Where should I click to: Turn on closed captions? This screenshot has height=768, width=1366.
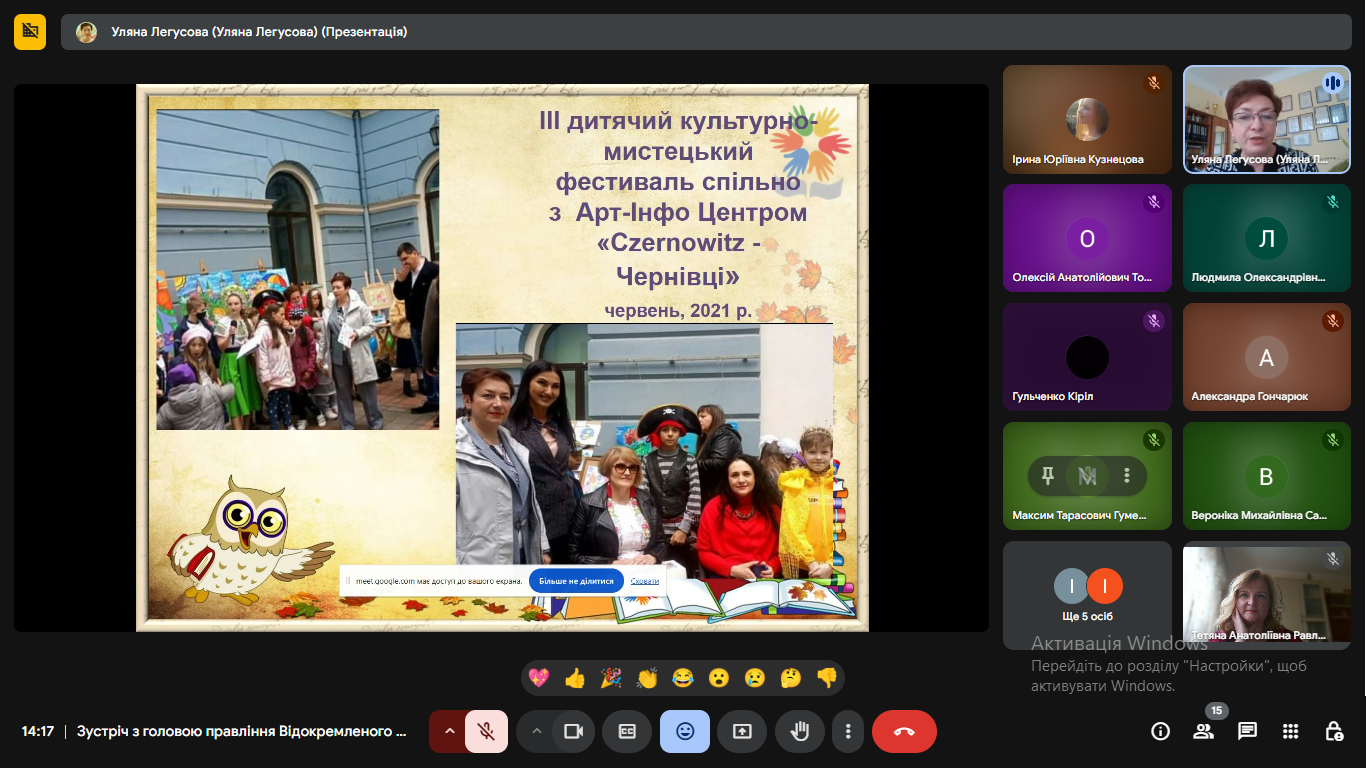tap(628, 731)
